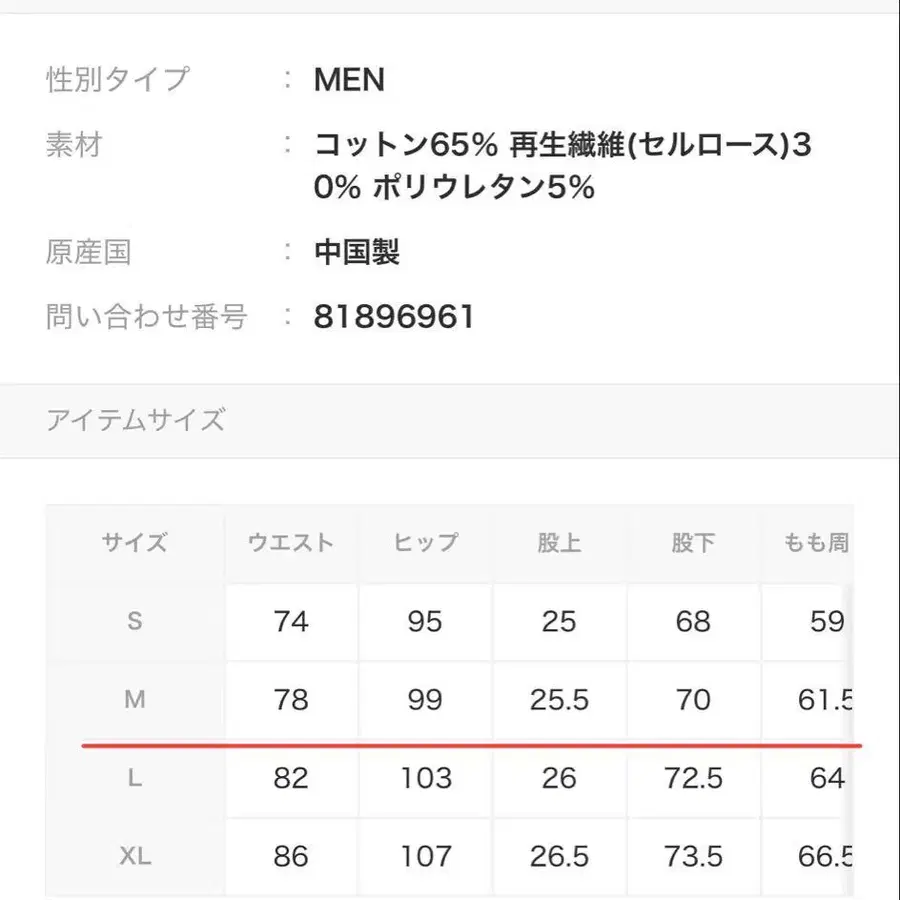This screenshot has width=900, height=900.
Task: Click the 股下 column header
Action: [x=693, y=543]
